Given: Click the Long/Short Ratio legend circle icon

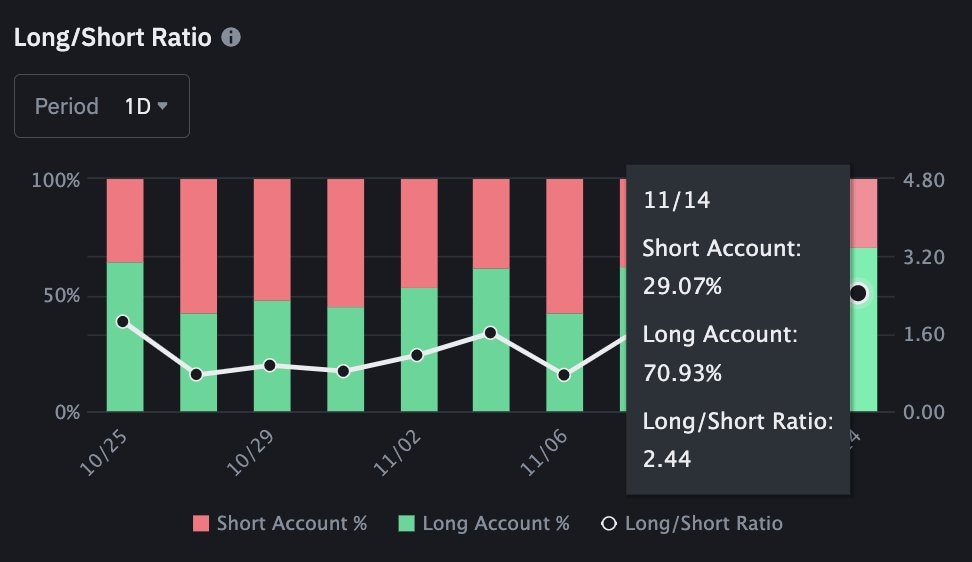Looking at the screenshot, I should click(609, 523).
